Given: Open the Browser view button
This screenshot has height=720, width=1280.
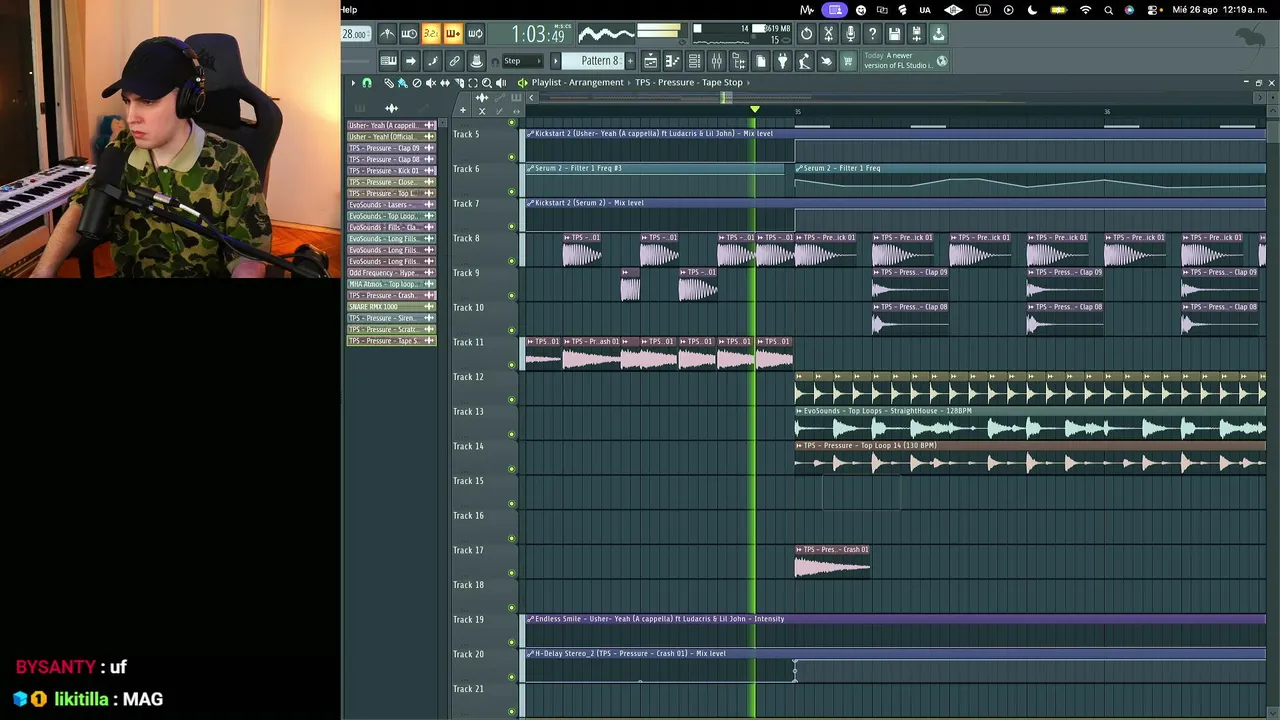Looking at the screenshot, I should point(738,62).
